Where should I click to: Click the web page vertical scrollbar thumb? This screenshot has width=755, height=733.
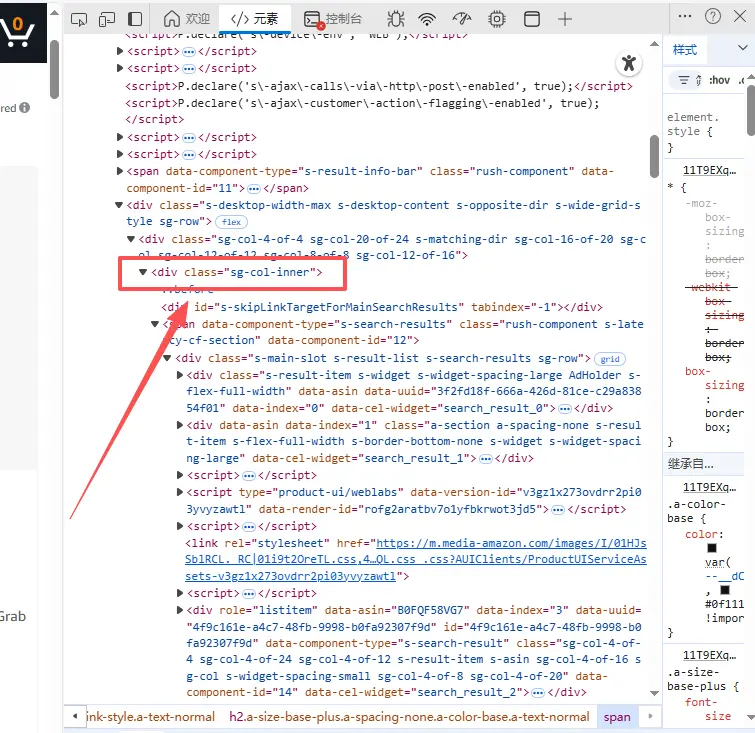click(x=54, y=69)
